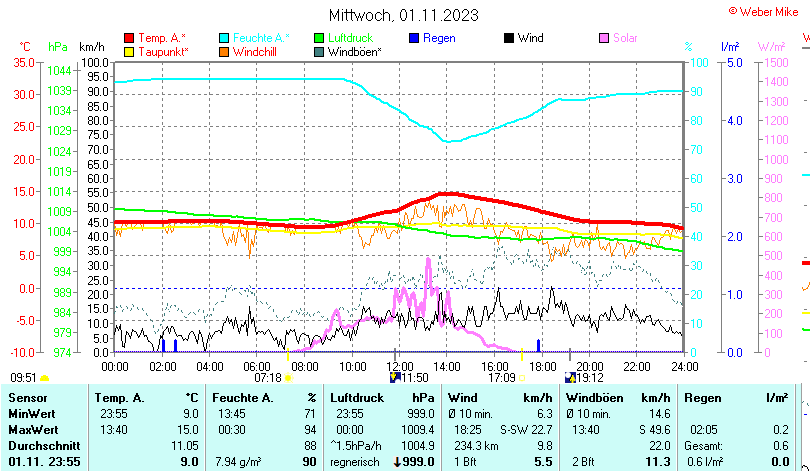Viewport: 810px width, 471px height.
Task: Click the pink 'W/m²' axis unit label
Action: (771, 47)
